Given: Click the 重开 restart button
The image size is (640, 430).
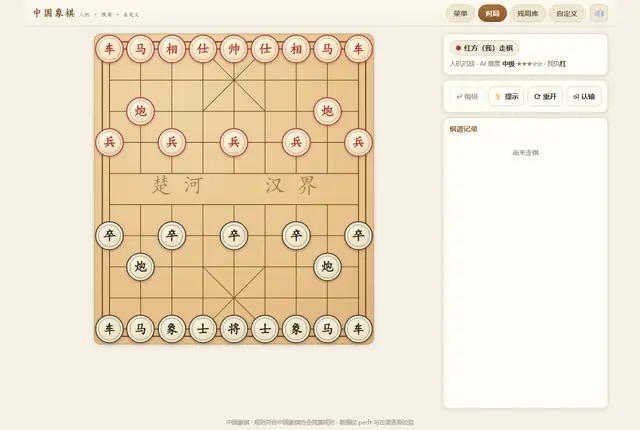Looking at the screenshot, I should tap(545, 97).
